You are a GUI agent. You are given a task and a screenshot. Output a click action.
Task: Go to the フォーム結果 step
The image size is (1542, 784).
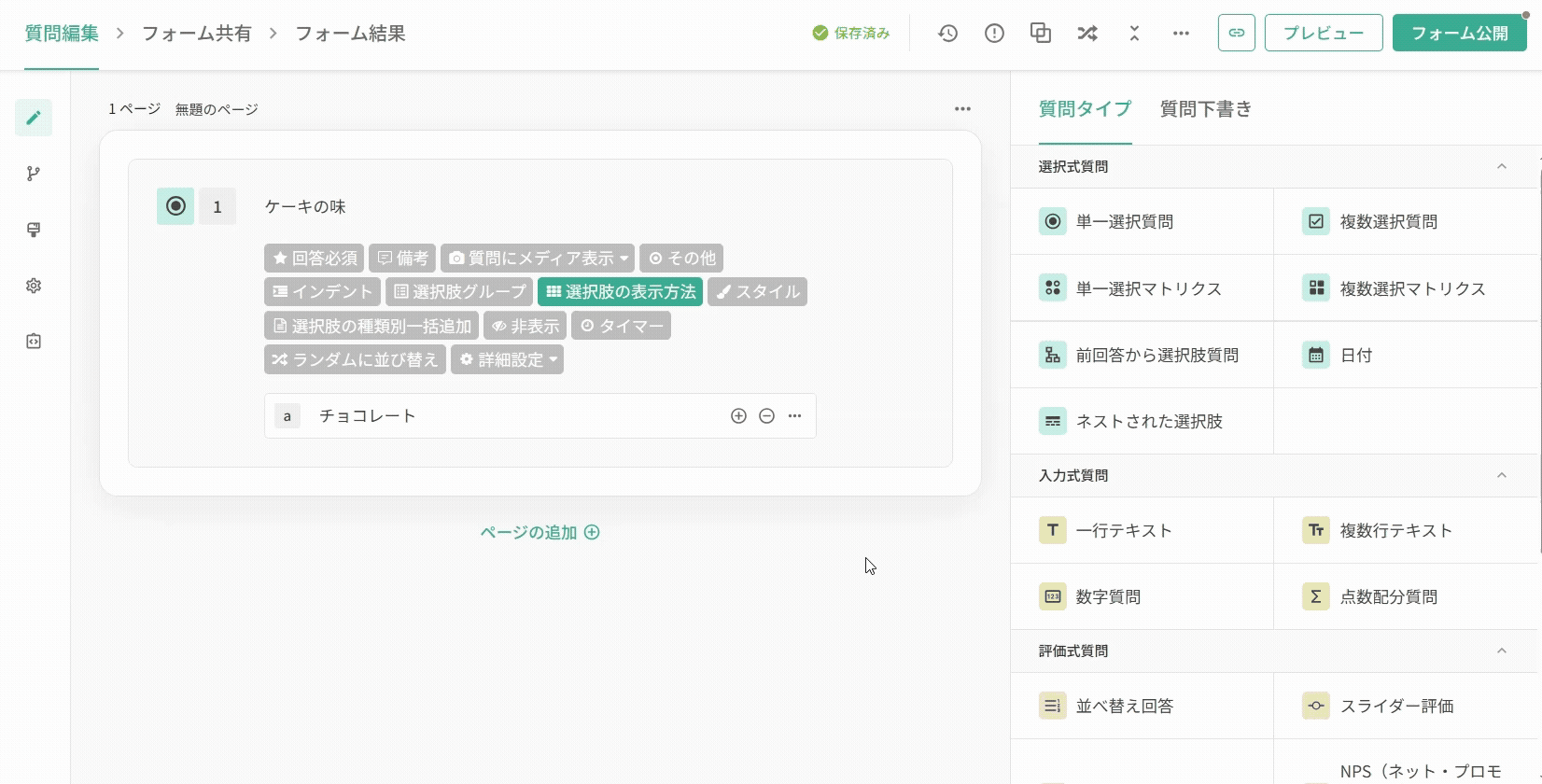350,34
